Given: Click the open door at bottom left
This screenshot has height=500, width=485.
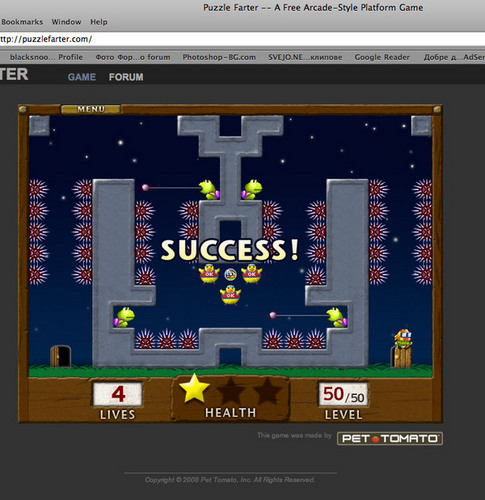Looking at the screenshot, I should pyautogui.click(x=60, y=356).
